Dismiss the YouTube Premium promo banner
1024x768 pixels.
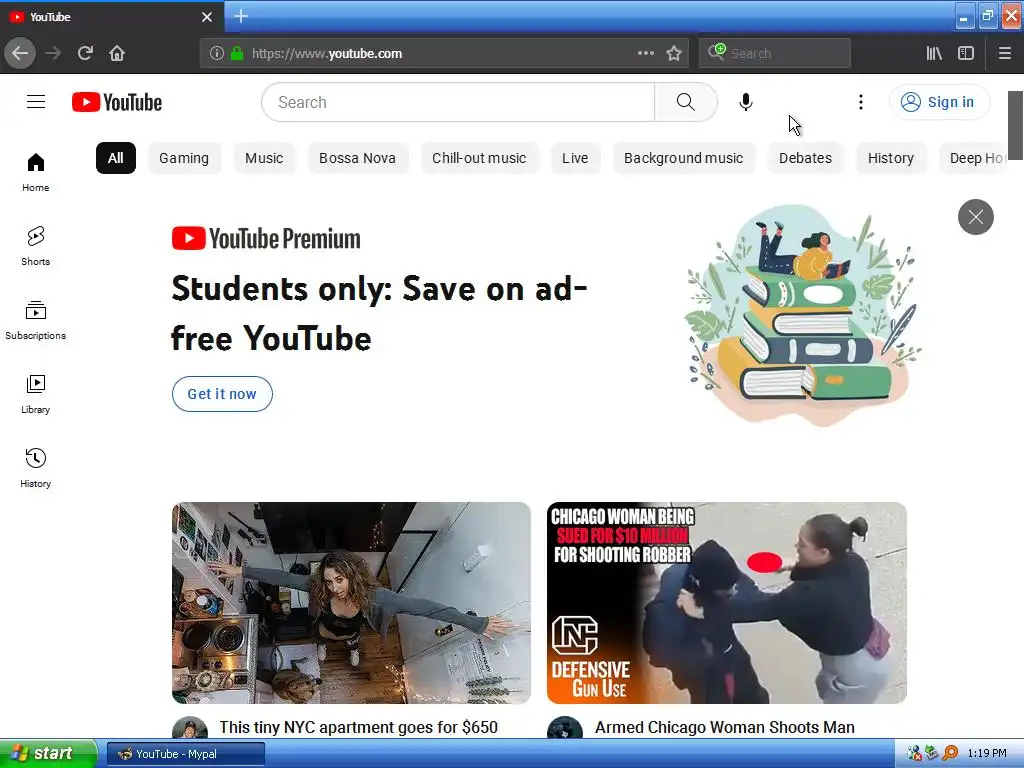pyautogui.click(x=976, y=217)
